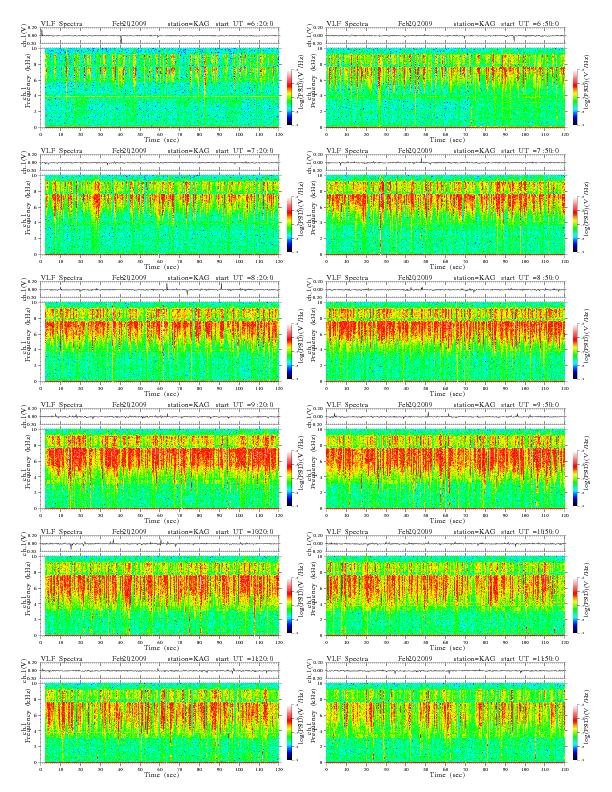Open the spectrogram starting UT 7:20:0

(x=160, y=215)
